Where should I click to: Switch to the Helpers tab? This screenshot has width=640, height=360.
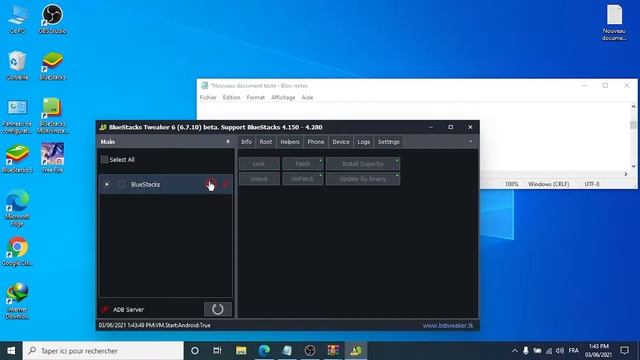pyautogui.click(x=290, y=142)
